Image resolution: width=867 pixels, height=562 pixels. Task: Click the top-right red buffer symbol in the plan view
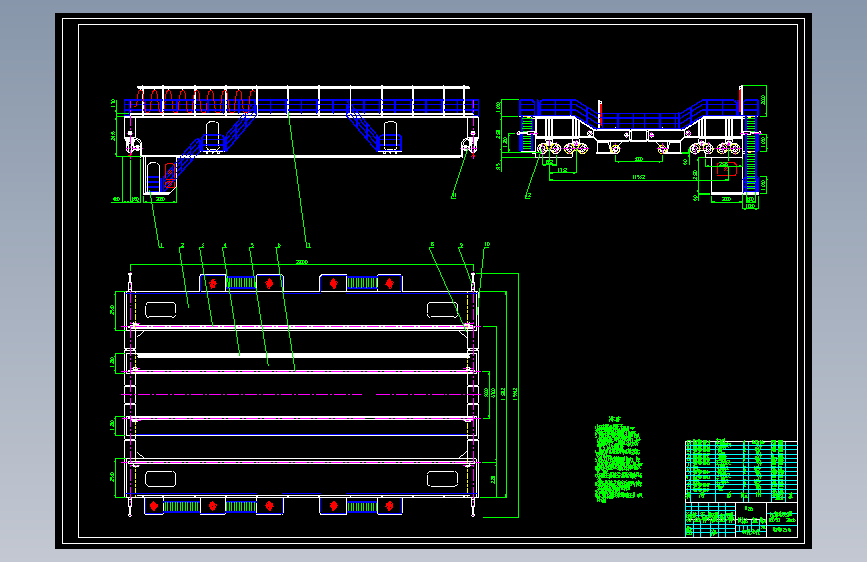390,284
